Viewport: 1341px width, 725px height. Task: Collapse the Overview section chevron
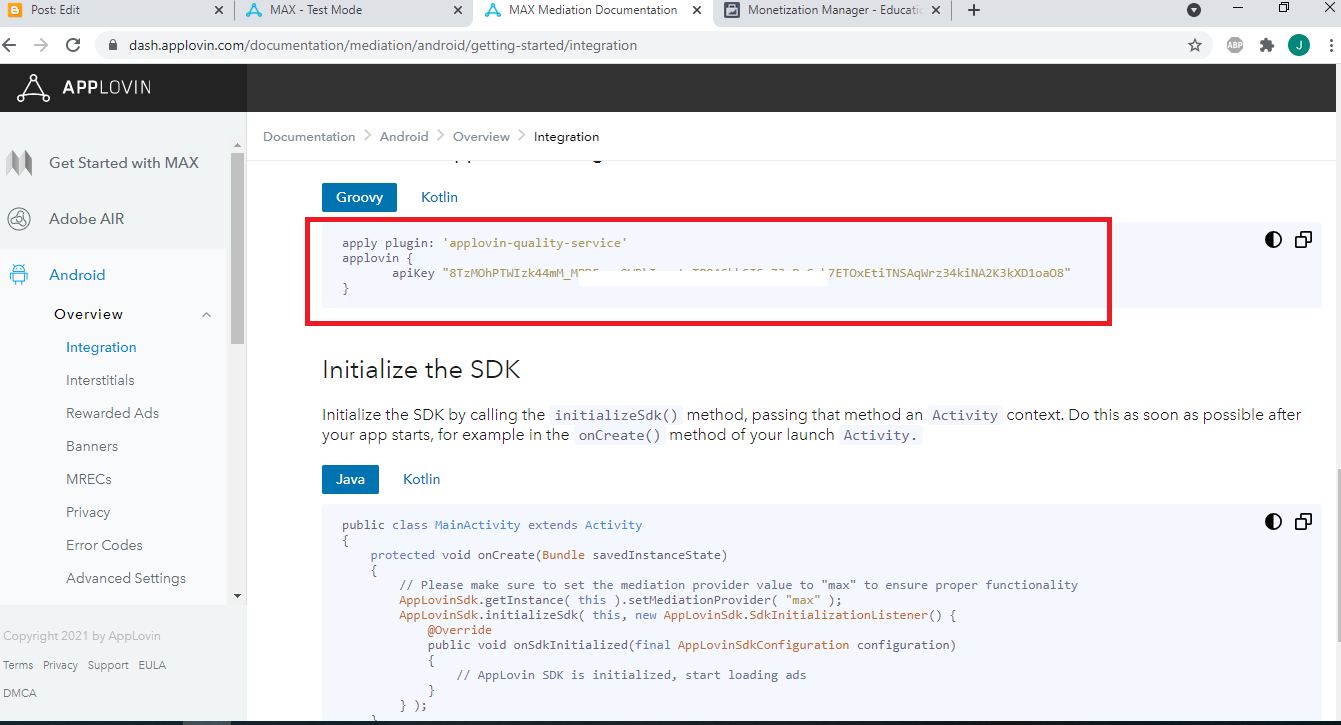[207, 315]
